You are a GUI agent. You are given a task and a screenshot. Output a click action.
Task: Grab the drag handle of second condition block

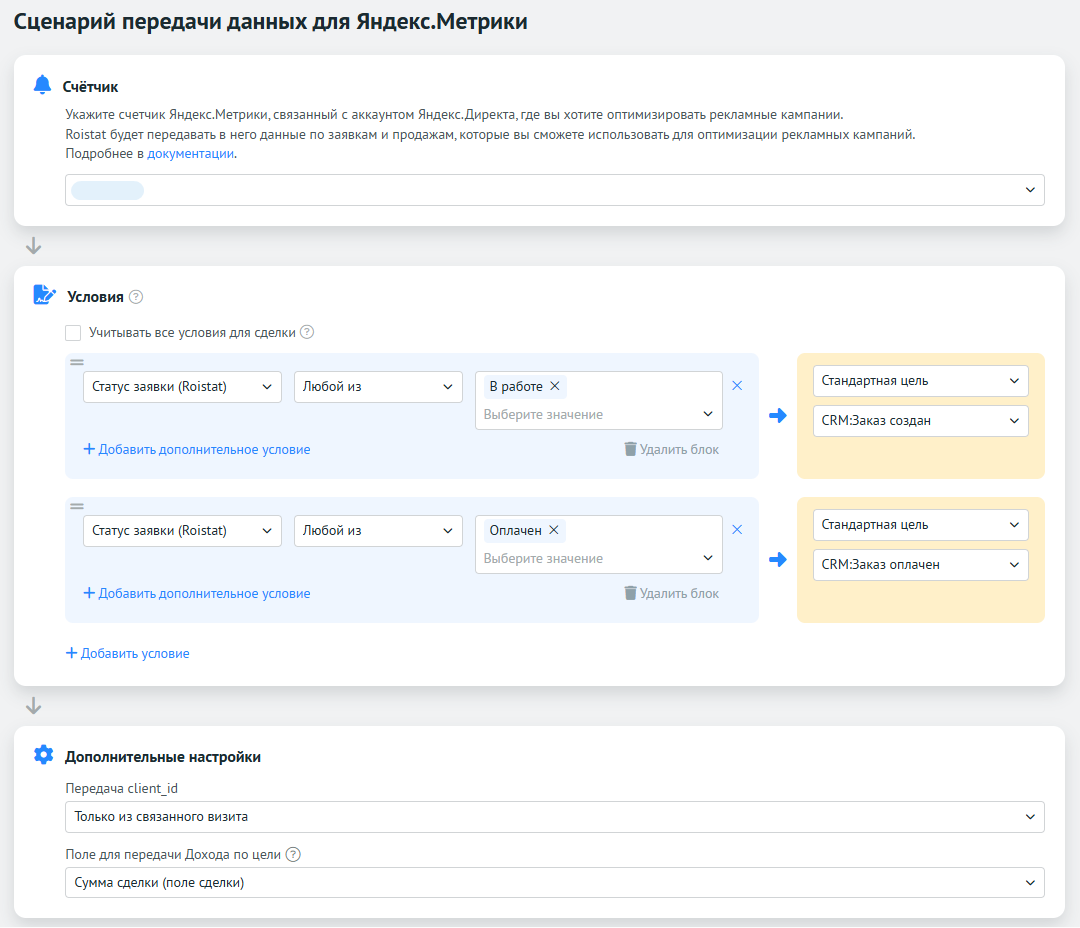77,506
